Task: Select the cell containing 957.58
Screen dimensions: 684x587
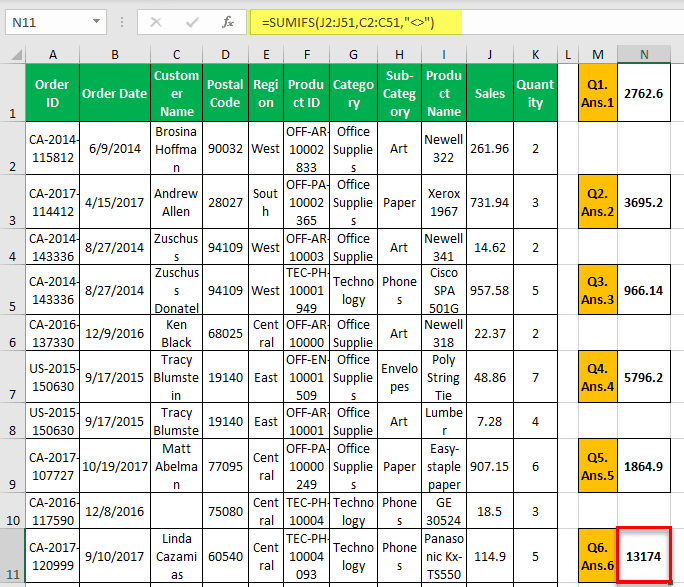Action: point(490,290)
